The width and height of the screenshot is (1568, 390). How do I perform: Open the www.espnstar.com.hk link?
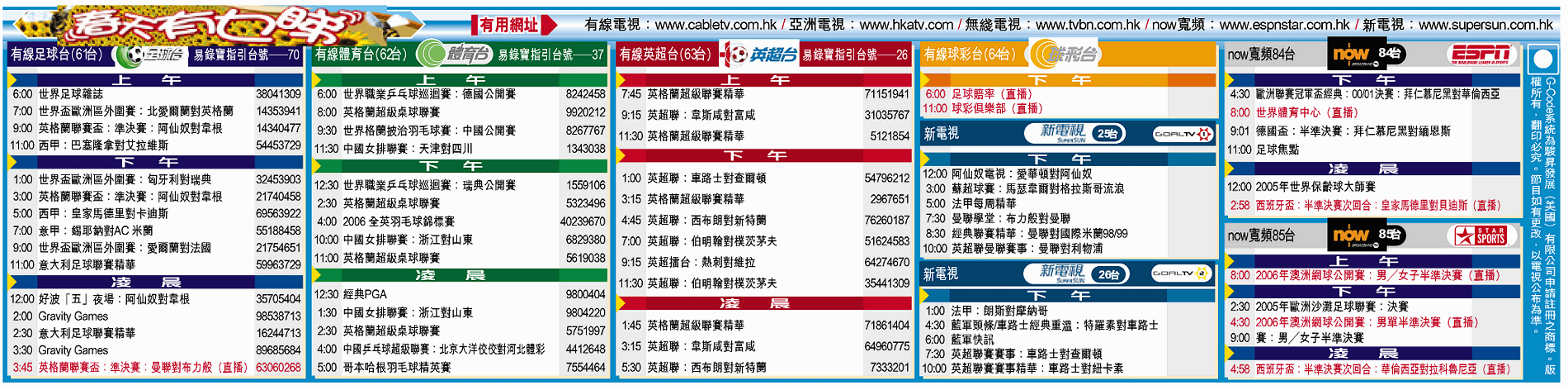click(1285, 25)
